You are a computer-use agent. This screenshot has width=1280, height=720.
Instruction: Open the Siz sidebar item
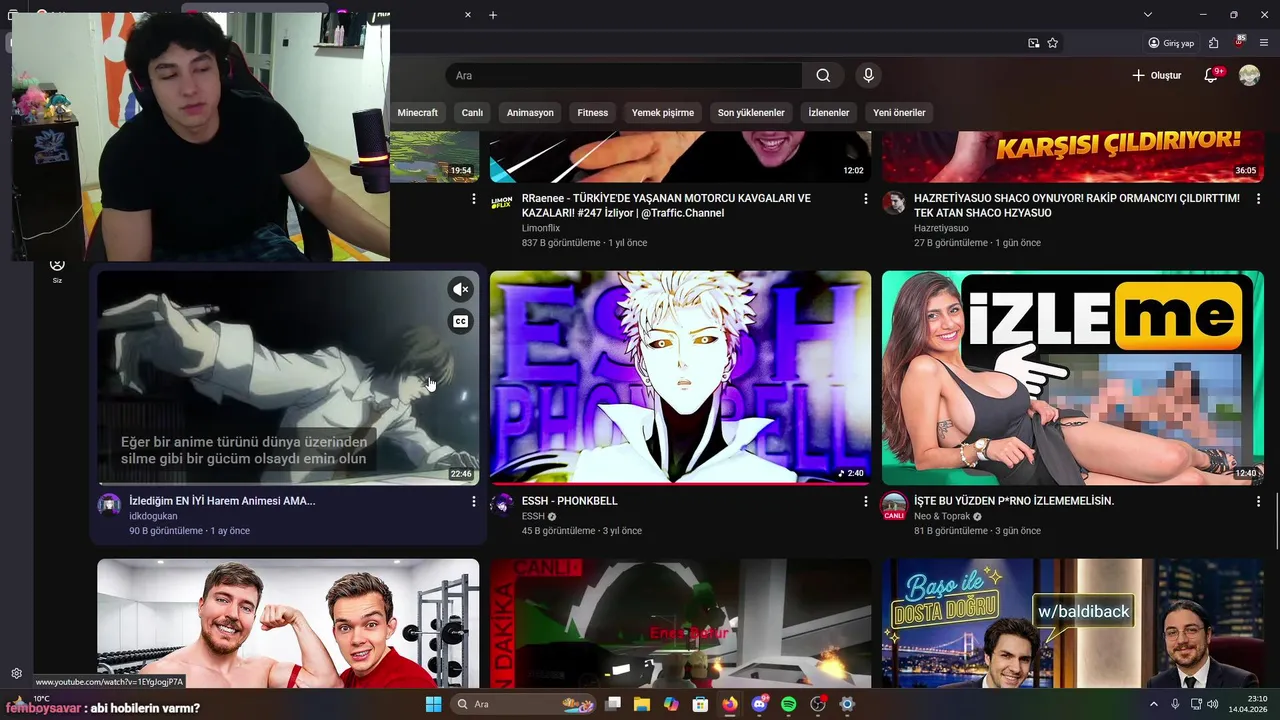57,269
